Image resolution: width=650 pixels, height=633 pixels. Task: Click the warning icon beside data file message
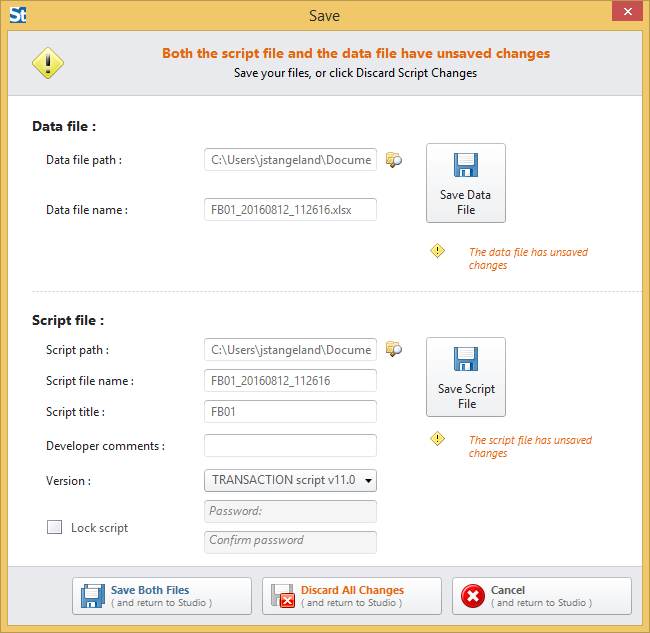pos(437,252)
